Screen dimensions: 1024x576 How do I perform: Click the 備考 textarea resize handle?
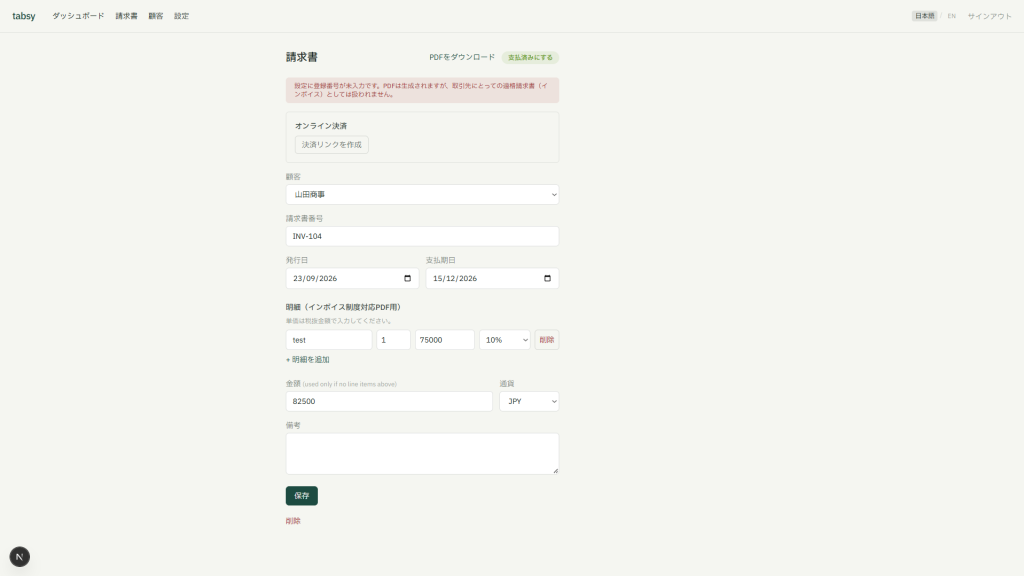click(x=555, y=470)
